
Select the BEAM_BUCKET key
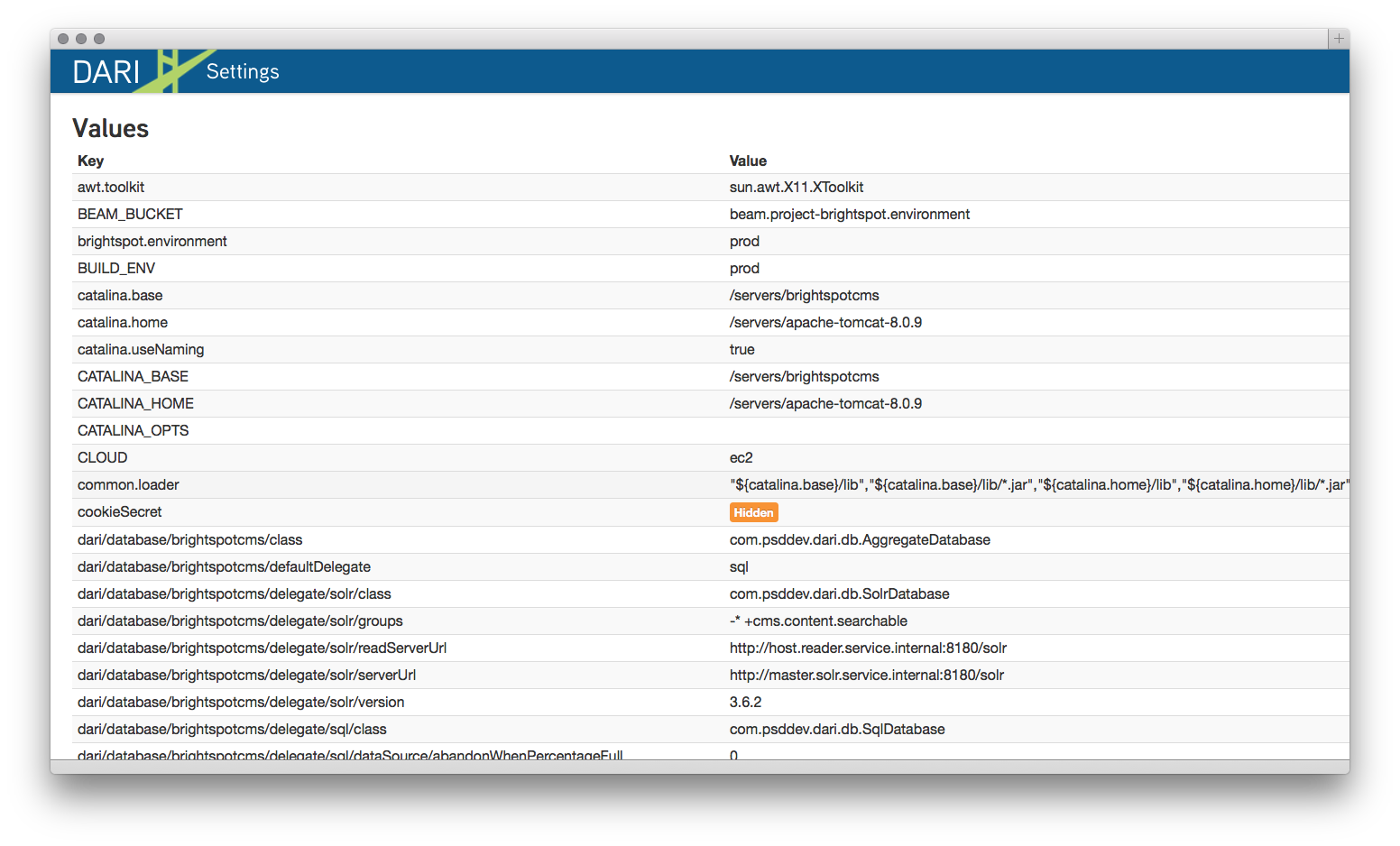click(130, 214)
